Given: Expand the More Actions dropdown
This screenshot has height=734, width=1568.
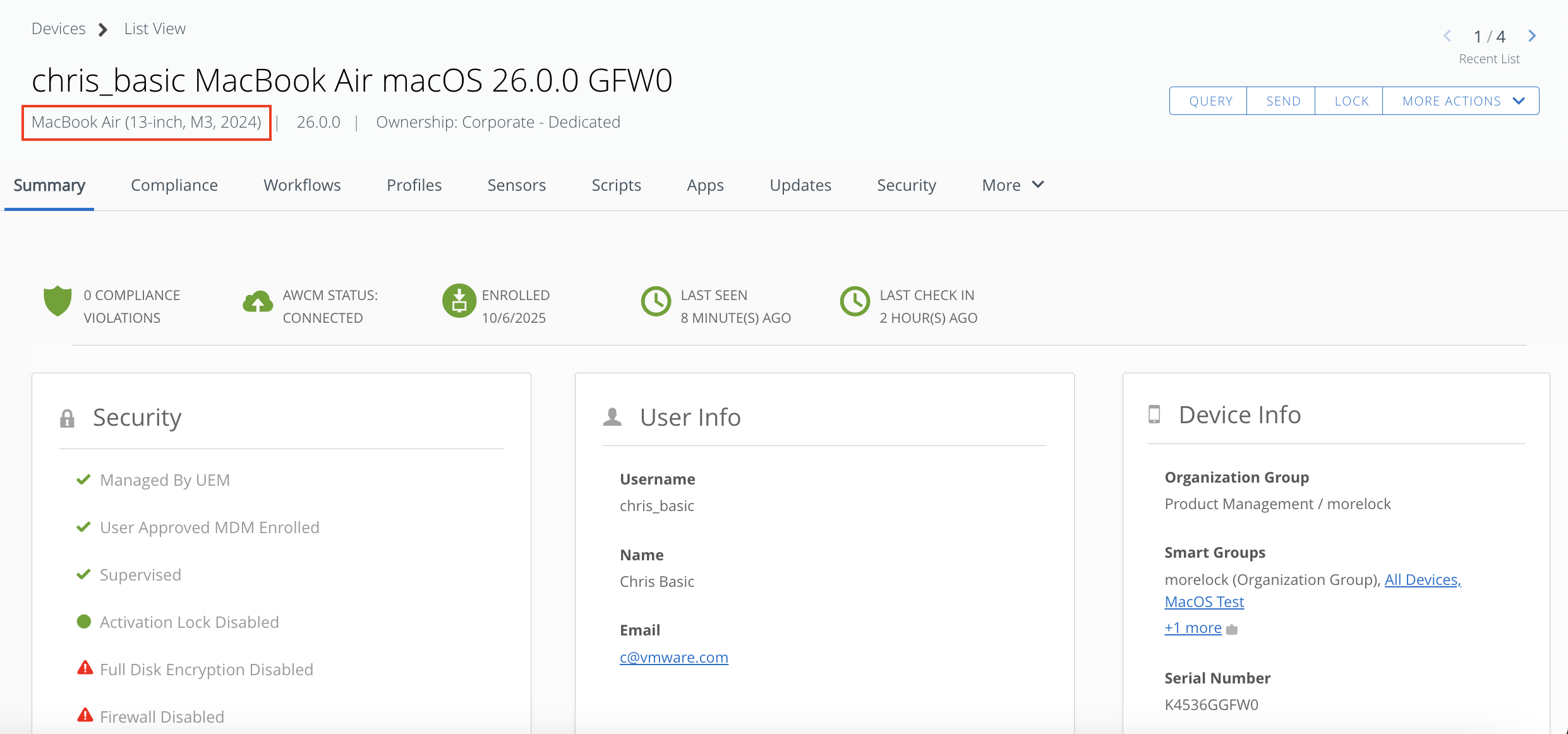Looking at the screenshot, I should point(1460,101).
